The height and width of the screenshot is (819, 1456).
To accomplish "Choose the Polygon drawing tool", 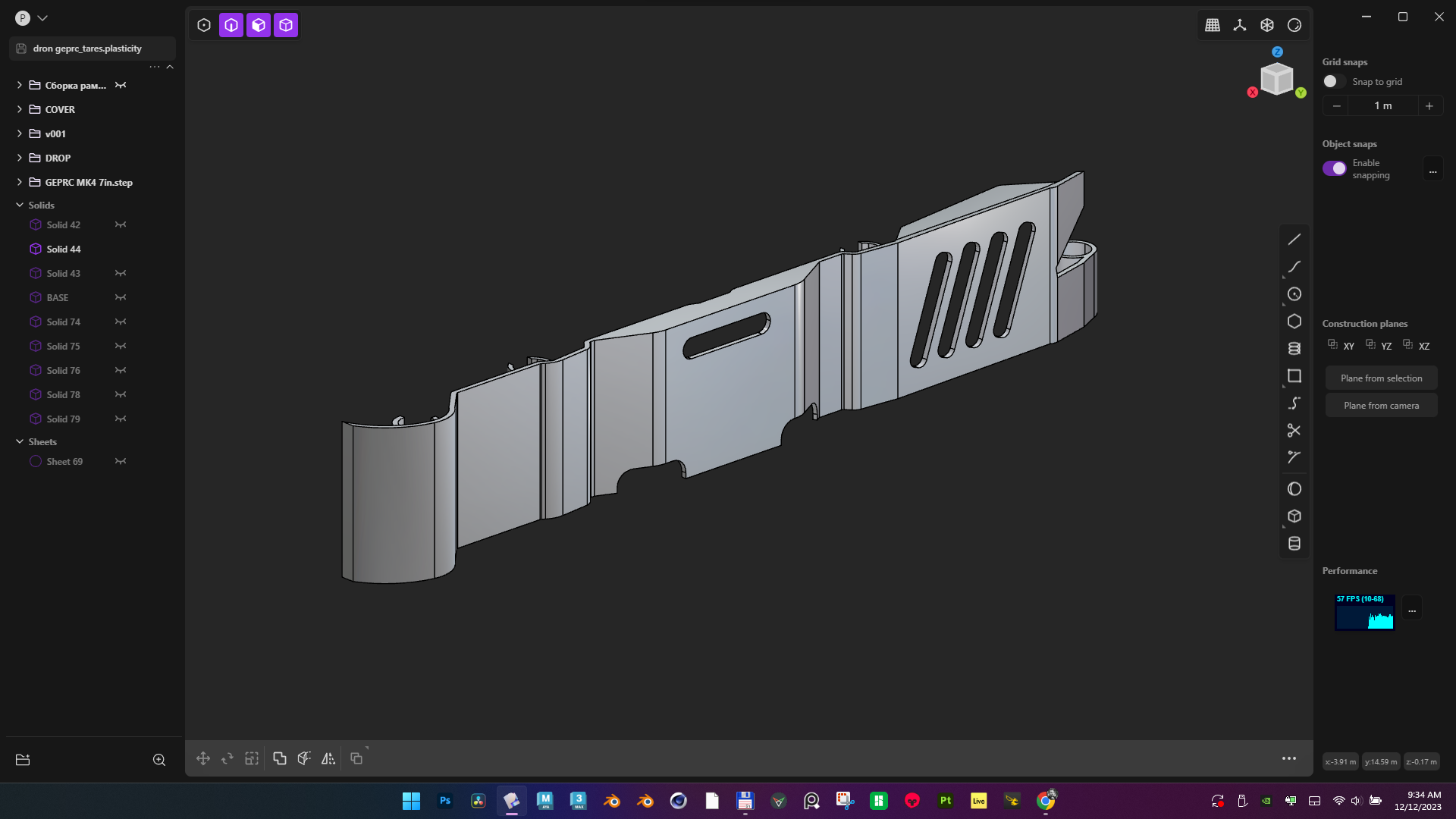I will (1294, 321).
